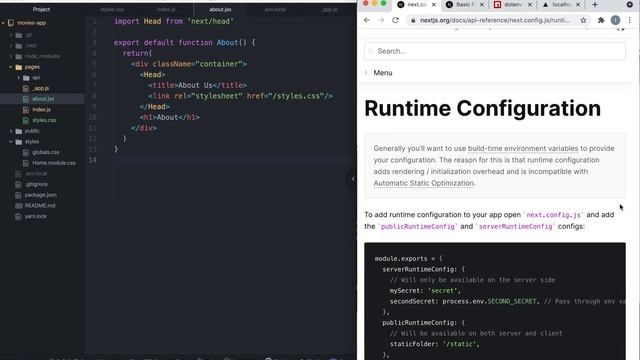
Task: Click the serverRuntimeConfig inline code
Action: click(x=516, y=226)
